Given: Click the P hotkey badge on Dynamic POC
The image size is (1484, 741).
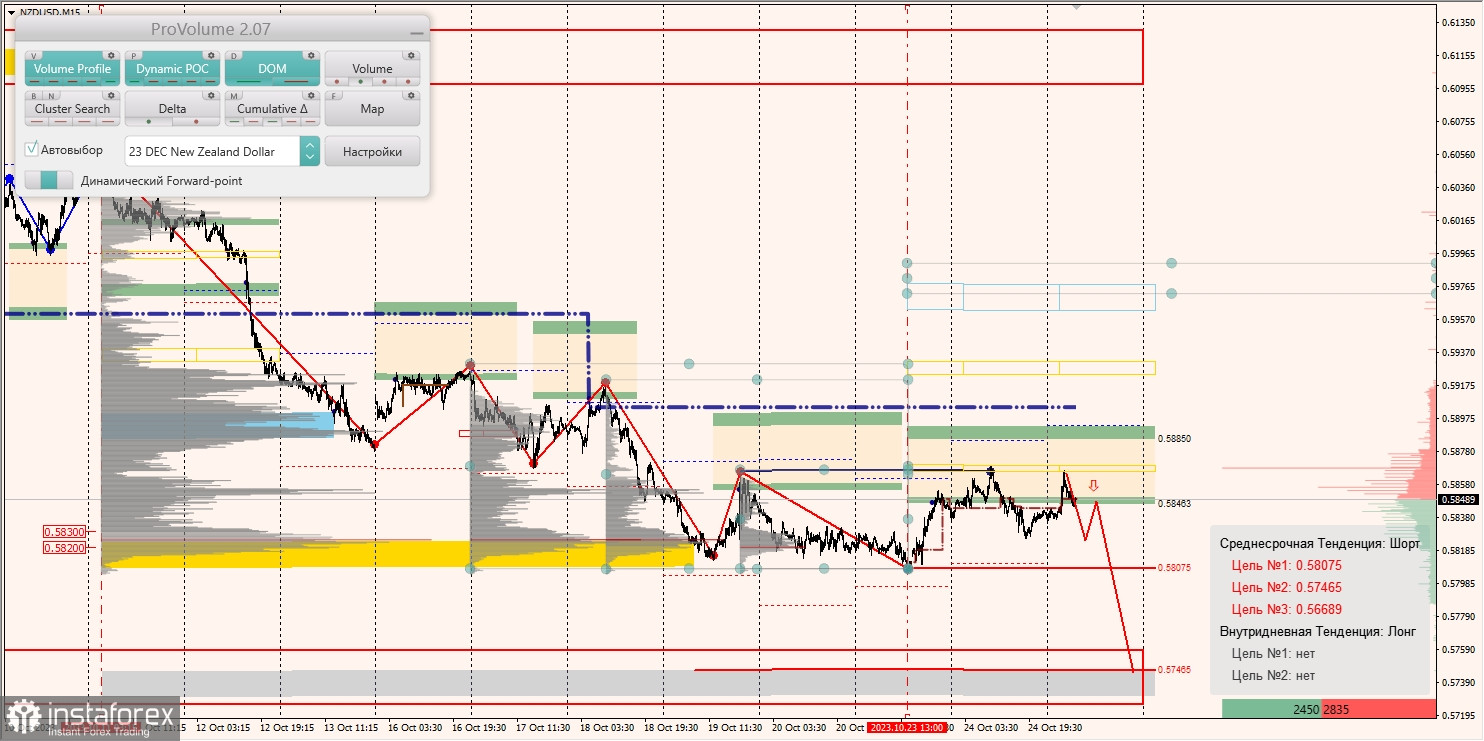Looking at the screenshot, I should coord(133,55).
